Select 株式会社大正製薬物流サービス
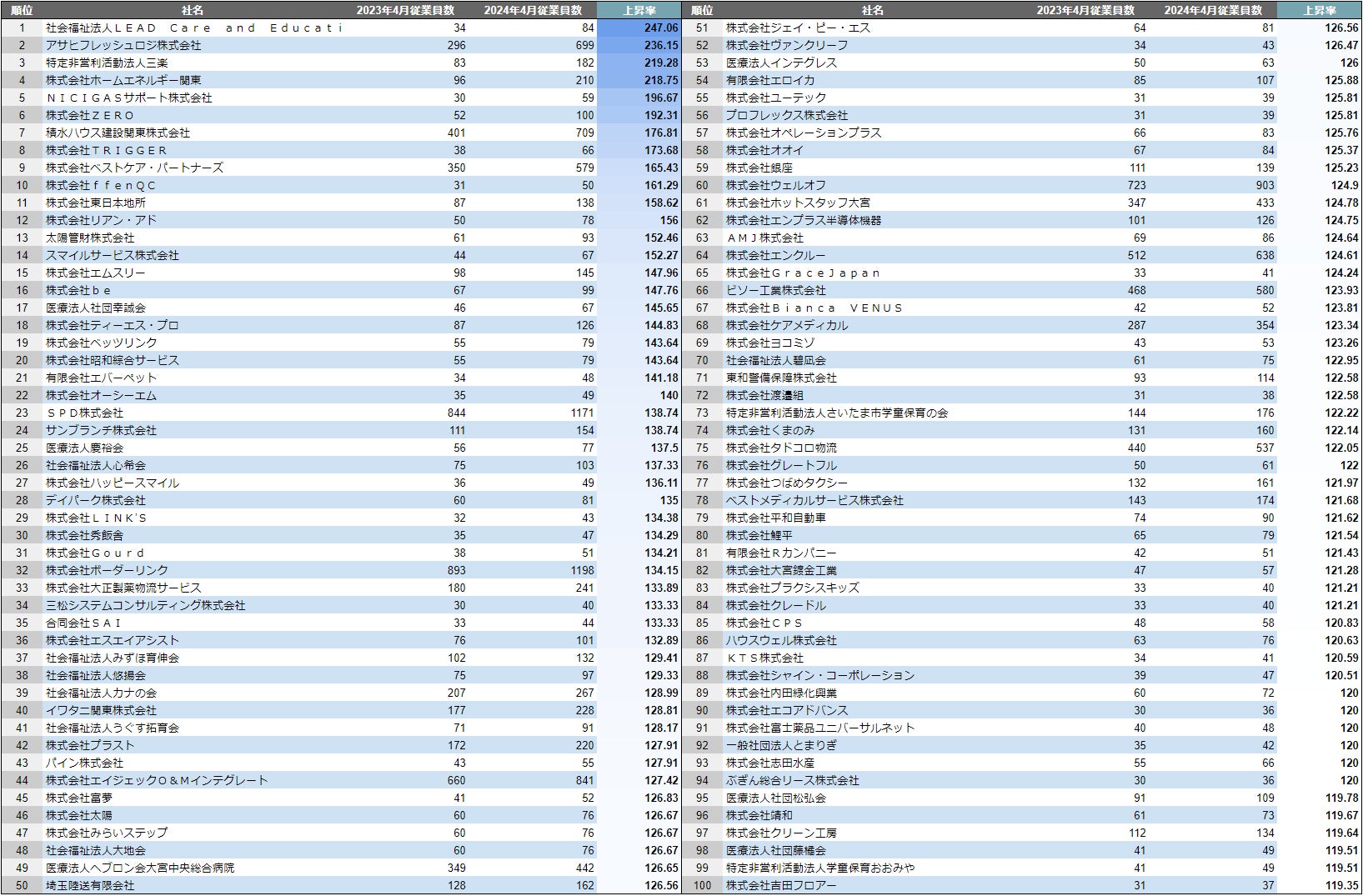The image size is (1363, 896). tap(123, 588)
